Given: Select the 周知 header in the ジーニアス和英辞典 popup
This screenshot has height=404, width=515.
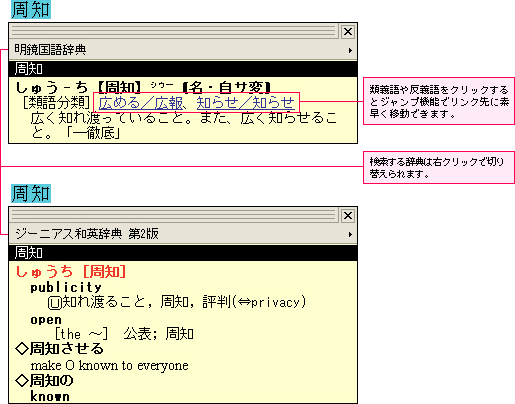Looking at the screenshot, I should (x=183, y=253).
